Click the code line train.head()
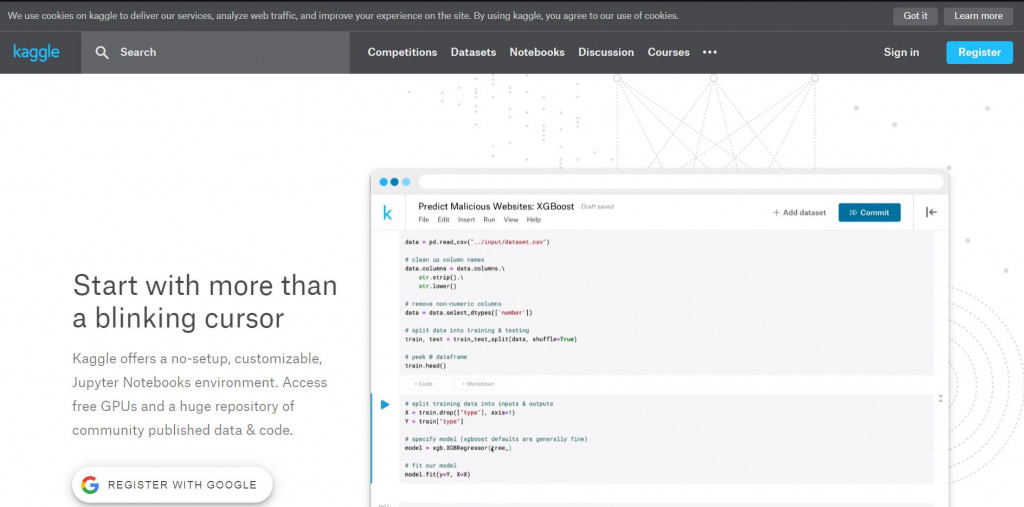 pyautogui.click(x=425, y=366)
